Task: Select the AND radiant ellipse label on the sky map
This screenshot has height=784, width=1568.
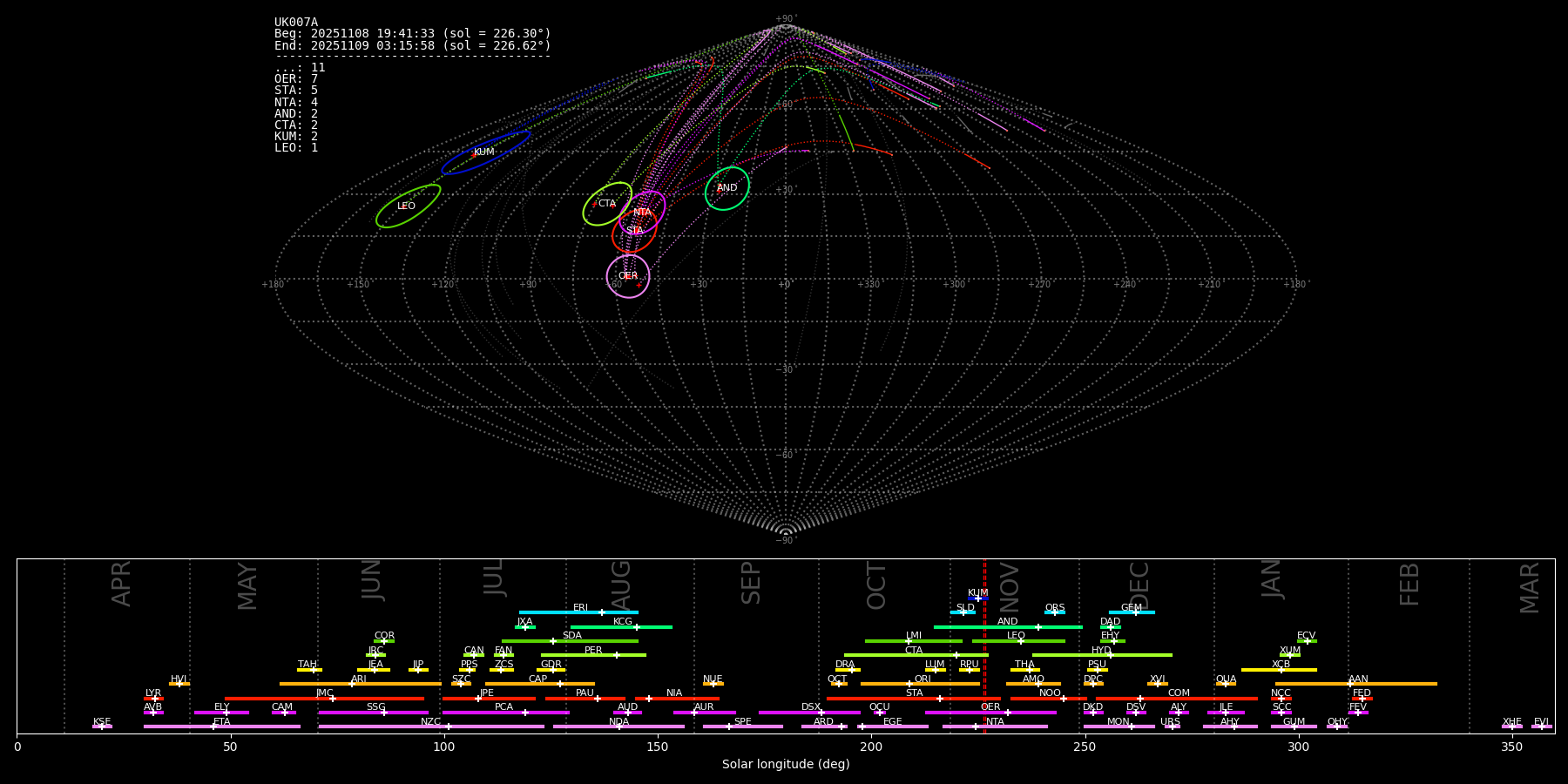Action: point(727,188)
